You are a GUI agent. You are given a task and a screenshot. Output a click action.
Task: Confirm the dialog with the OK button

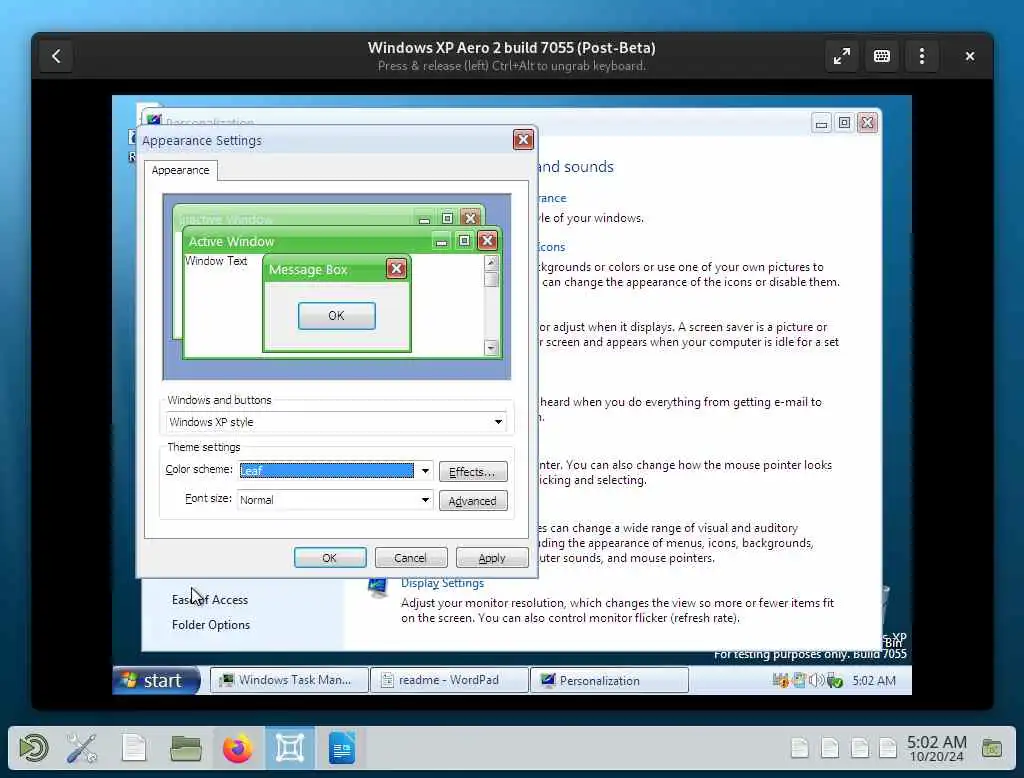(330, 558)
